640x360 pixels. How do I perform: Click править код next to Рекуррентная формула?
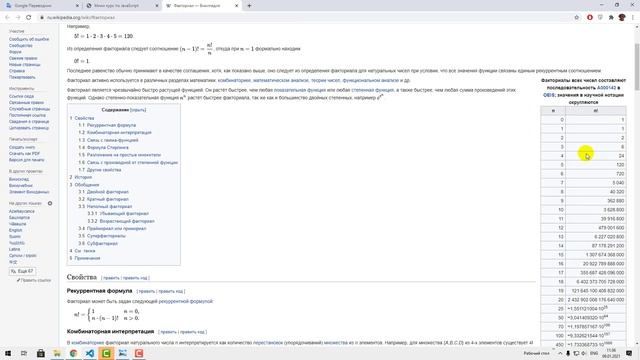(x=171, y=291)
